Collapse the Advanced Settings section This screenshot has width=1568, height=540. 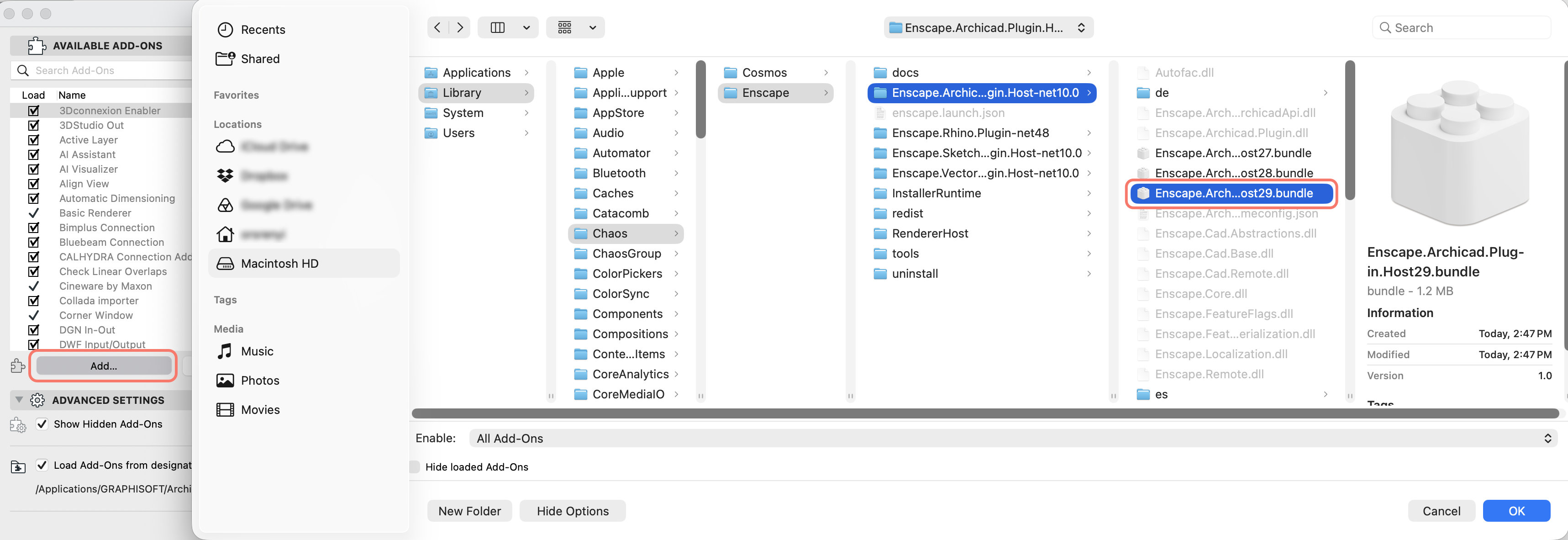(x=19, y=400)
